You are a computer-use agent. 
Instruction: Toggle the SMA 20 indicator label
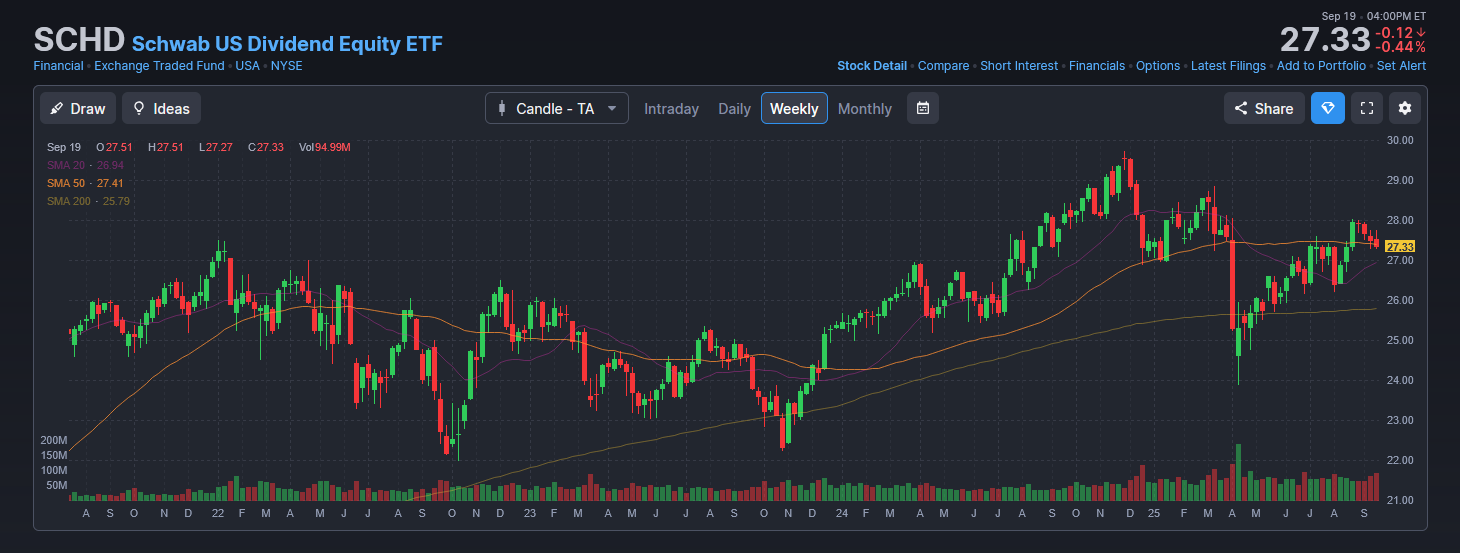coord(85,165)
